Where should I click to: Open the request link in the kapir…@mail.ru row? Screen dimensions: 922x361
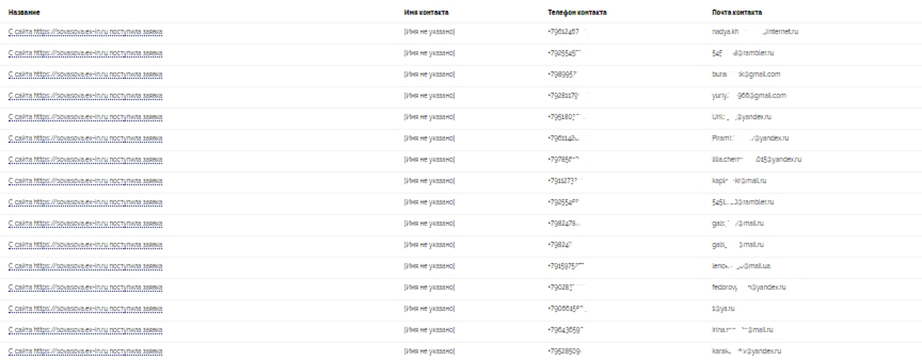85,181
